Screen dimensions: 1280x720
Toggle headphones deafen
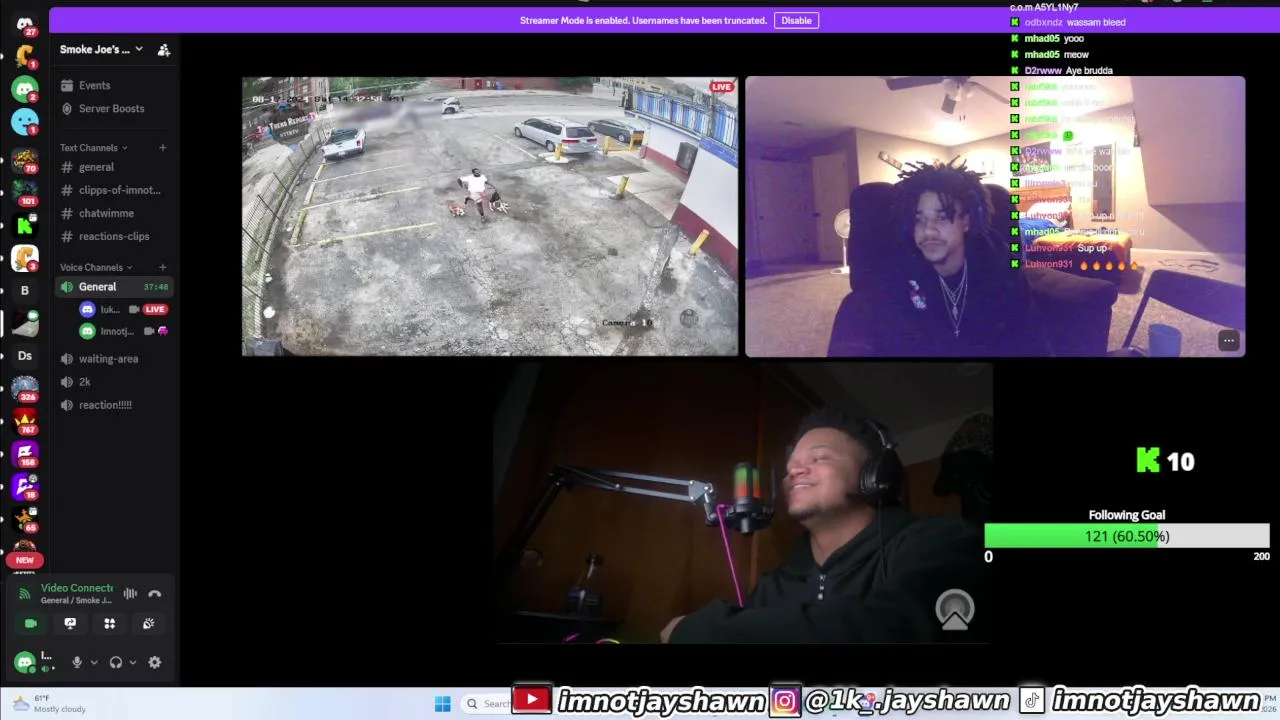pyautogui.click(x=116, y=662)
